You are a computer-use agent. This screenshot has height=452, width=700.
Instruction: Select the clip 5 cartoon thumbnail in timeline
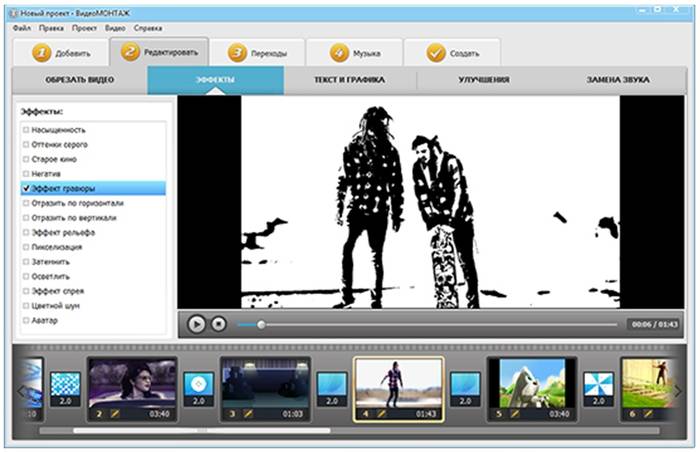click(x=530, y=381)
